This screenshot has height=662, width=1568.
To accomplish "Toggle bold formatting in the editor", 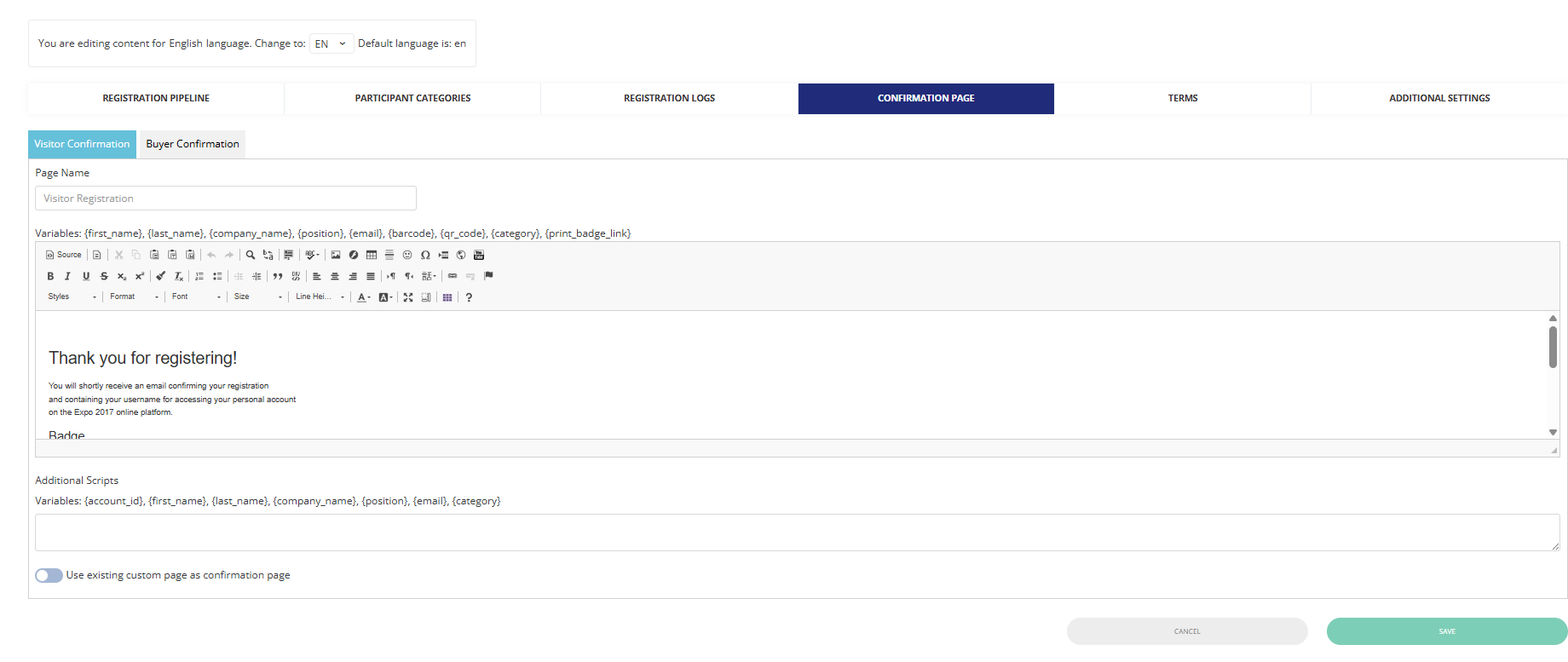I will [x=50, y=276].
